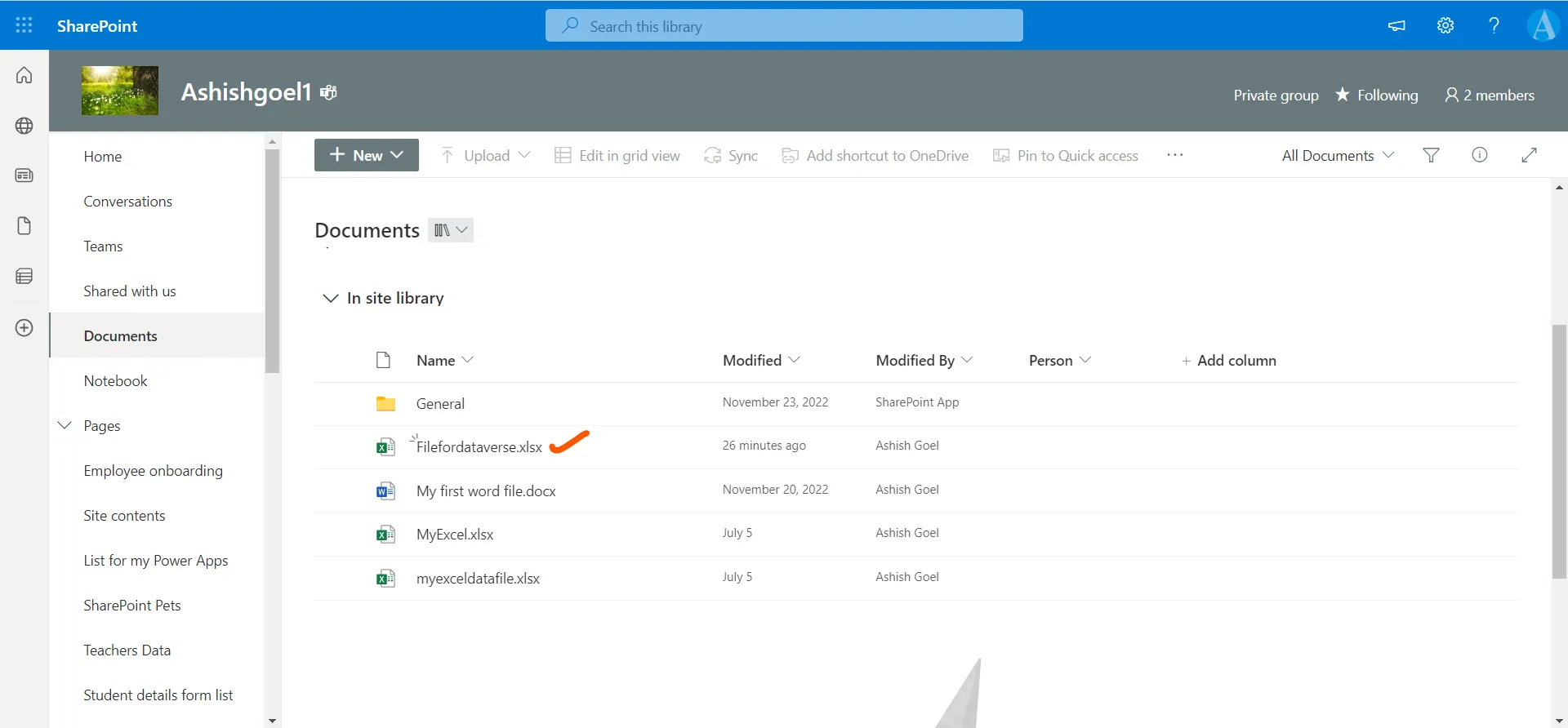
Task: Open the Modified column dropdown
Action: [761, 360]
